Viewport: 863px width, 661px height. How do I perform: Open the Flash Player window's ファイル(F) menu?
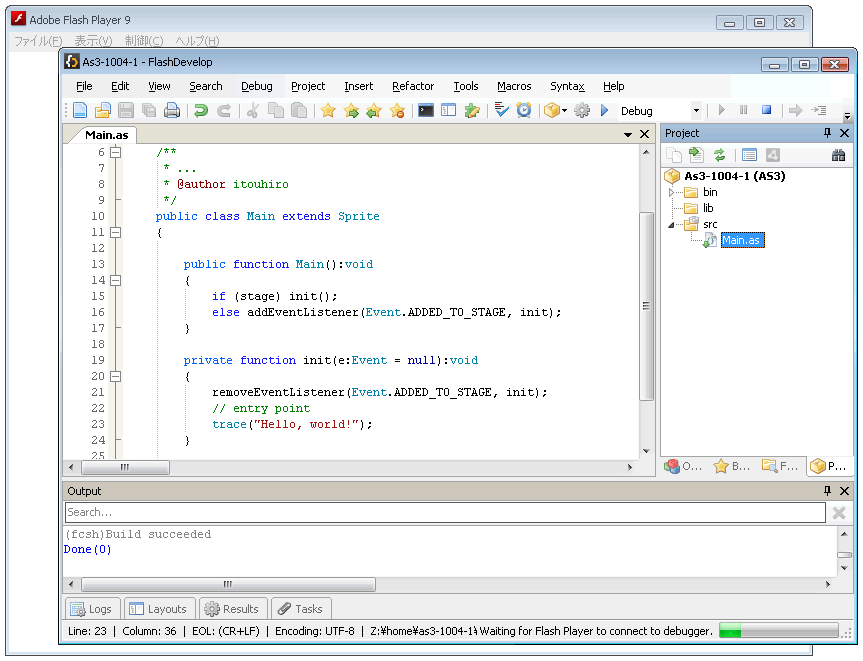38,41
